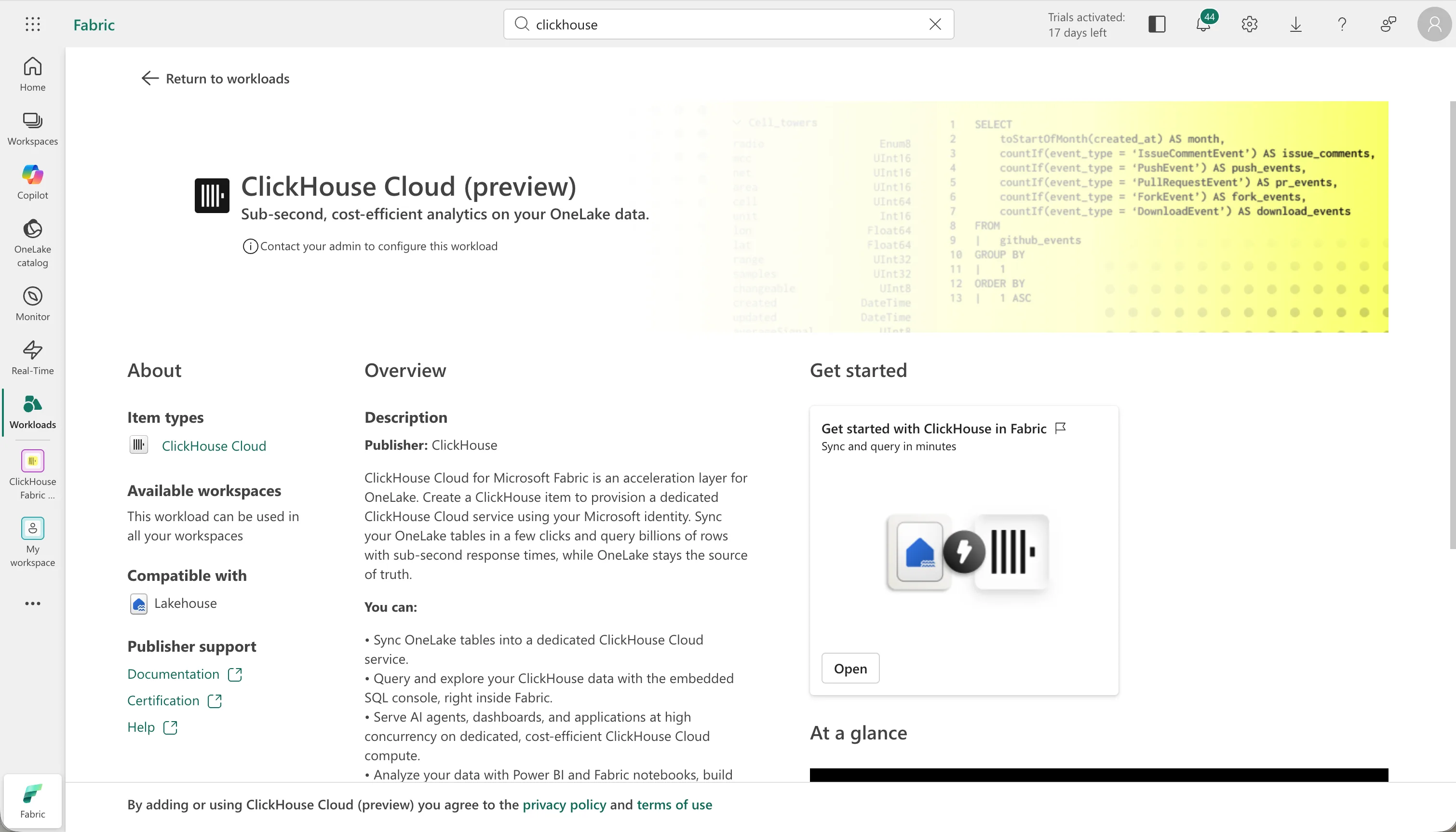1456x832 pixels.
Task: Open My workspace in sidebar
Action: (x=33, y=542)
